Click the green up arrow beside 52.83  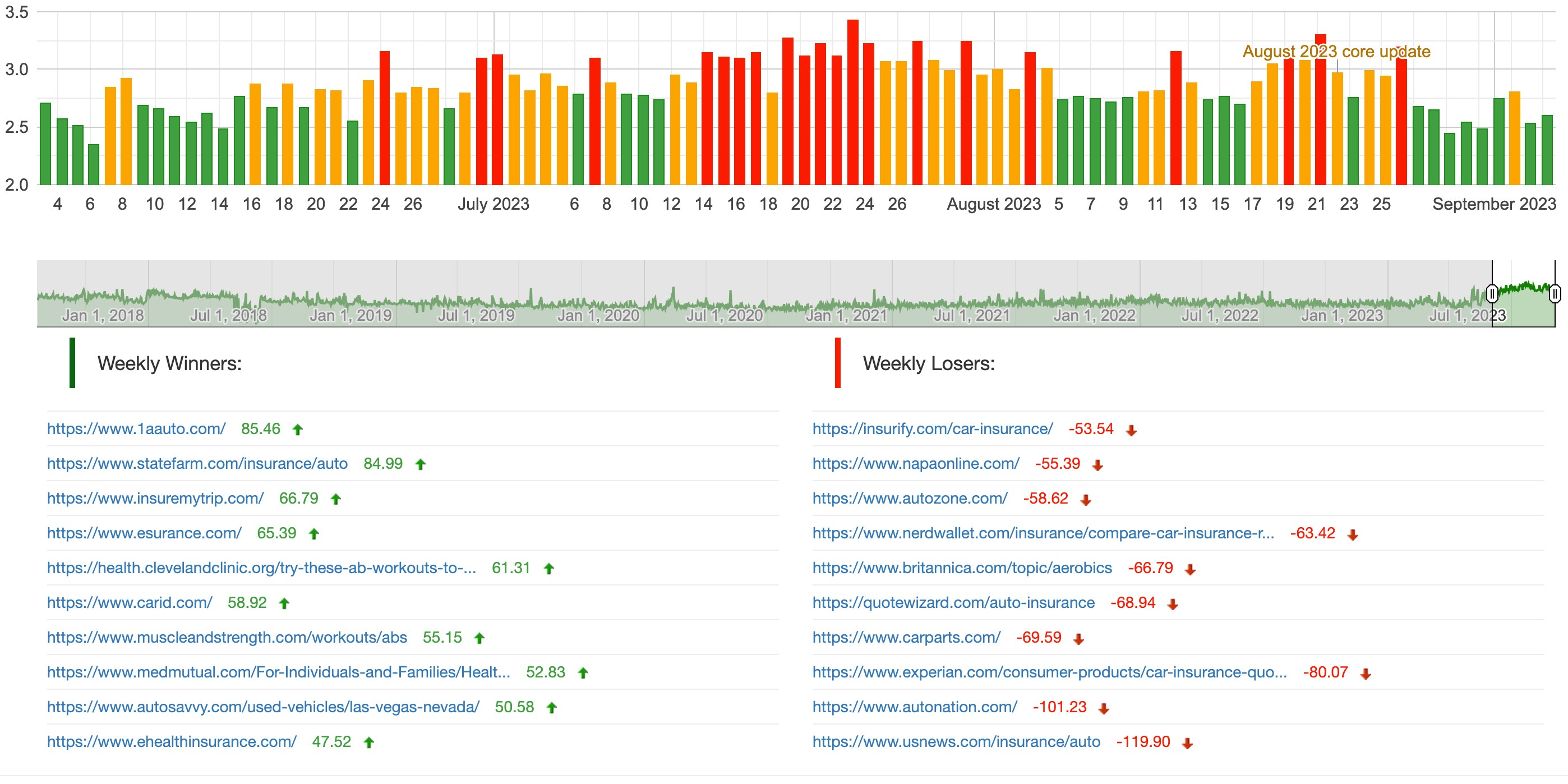tap(583, 672)
